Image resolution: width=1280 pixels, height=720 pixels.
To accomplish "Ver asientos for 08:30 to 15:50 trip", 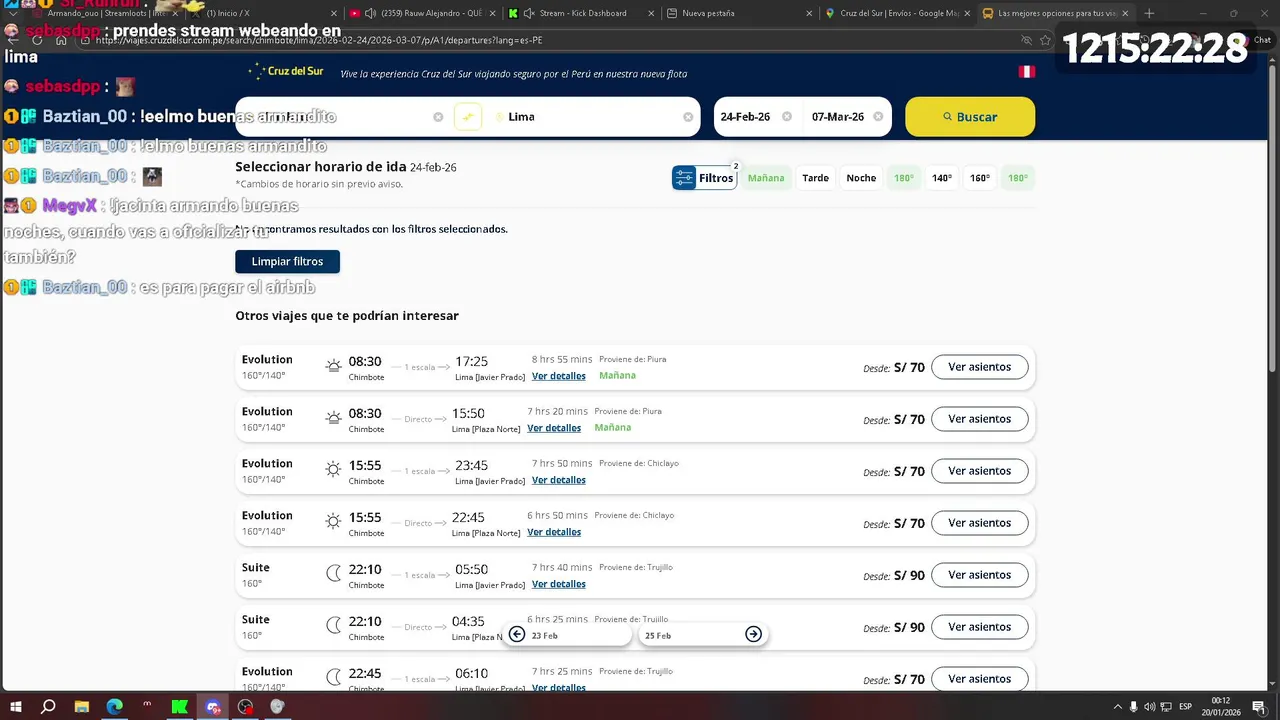I will coord(979,419).
